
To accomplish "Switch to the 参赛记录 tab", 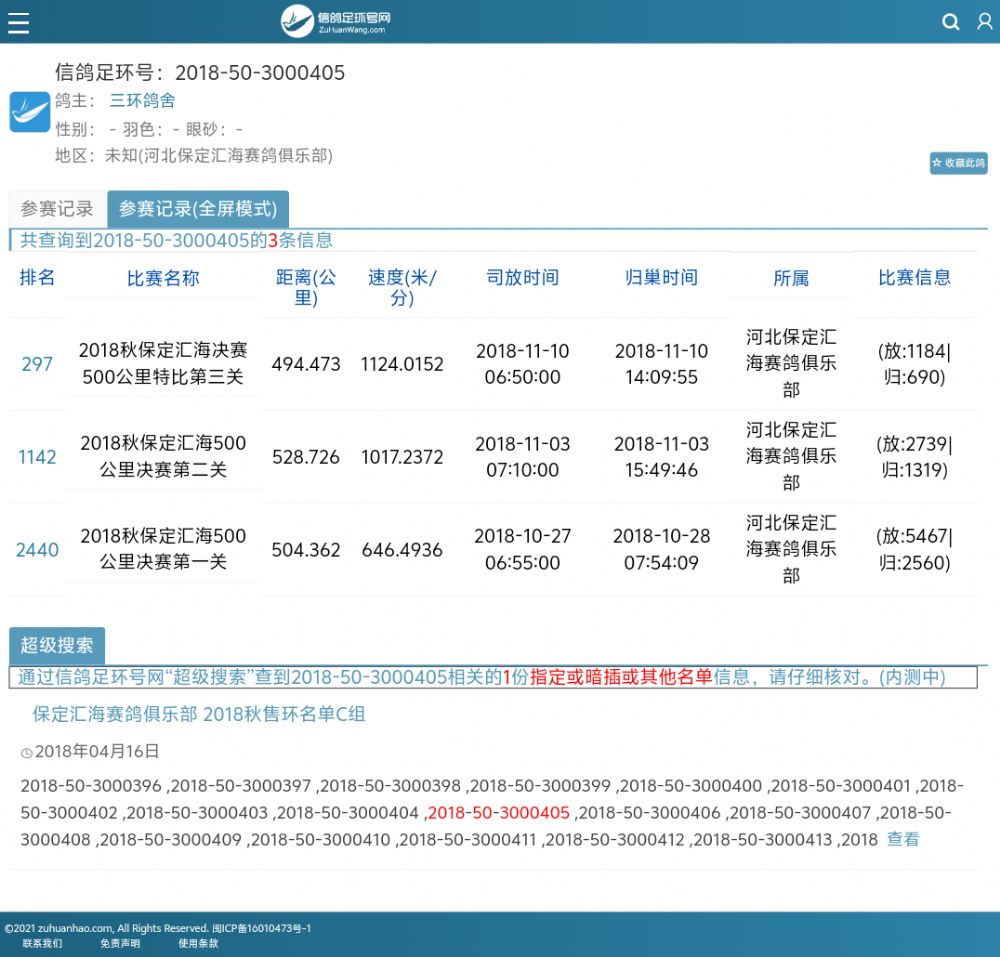I will (57, 209).
